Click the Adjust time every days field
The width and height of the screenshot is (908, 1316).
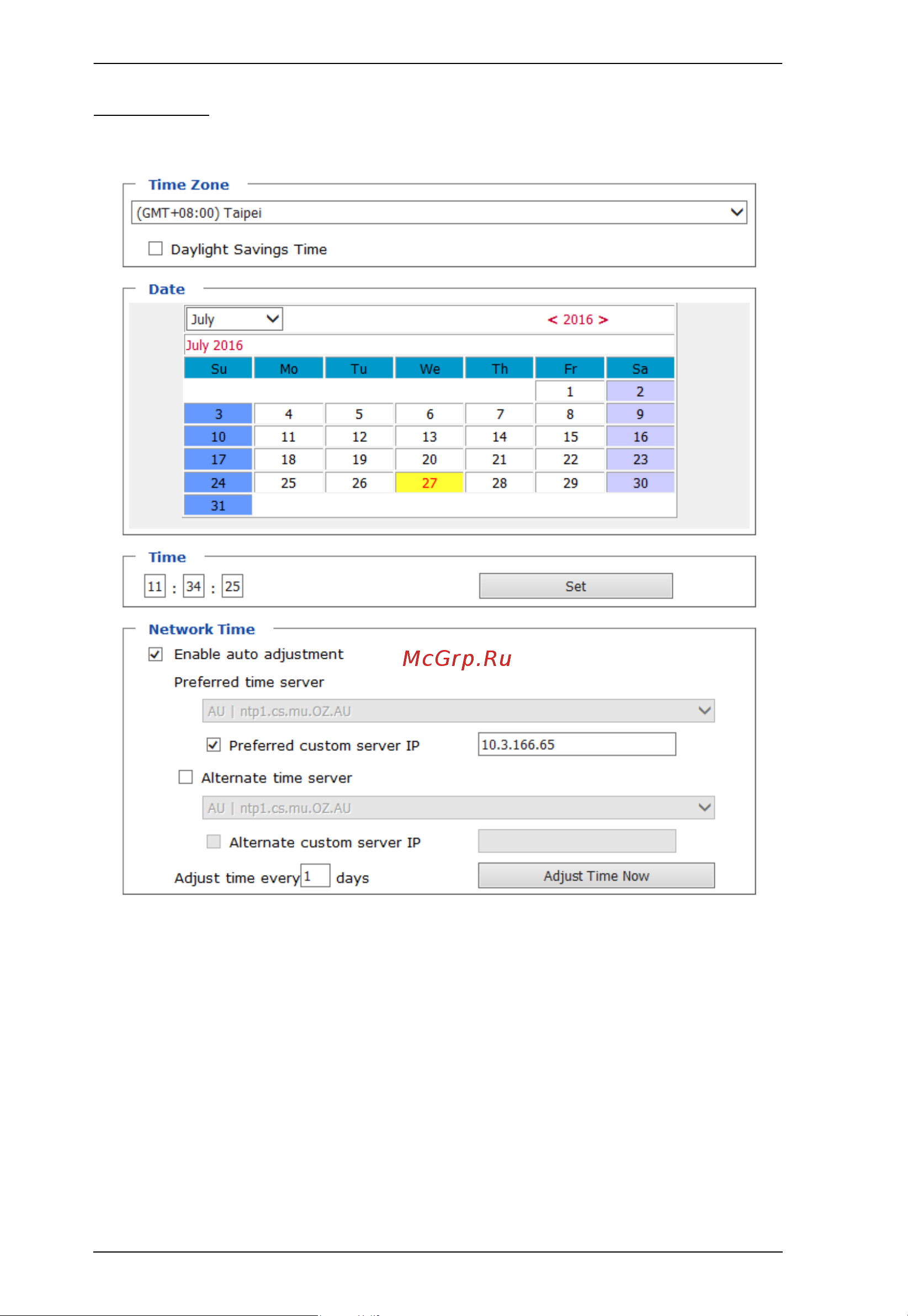(x=315, y=875)
